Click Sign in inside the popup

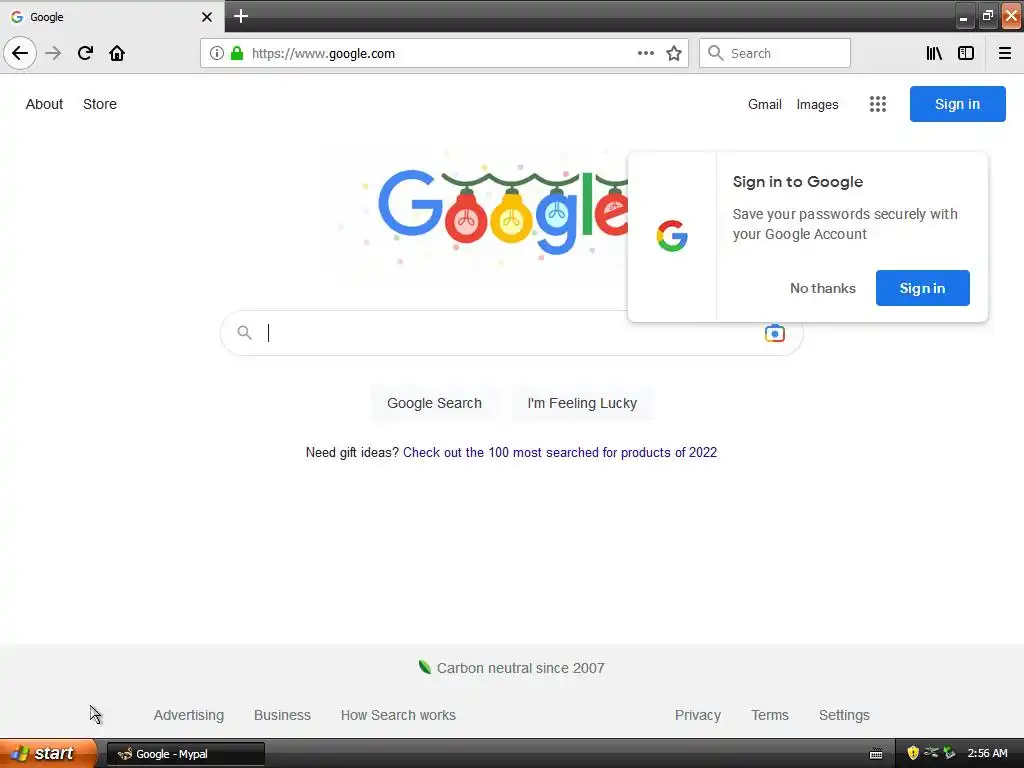click(922, 288)
